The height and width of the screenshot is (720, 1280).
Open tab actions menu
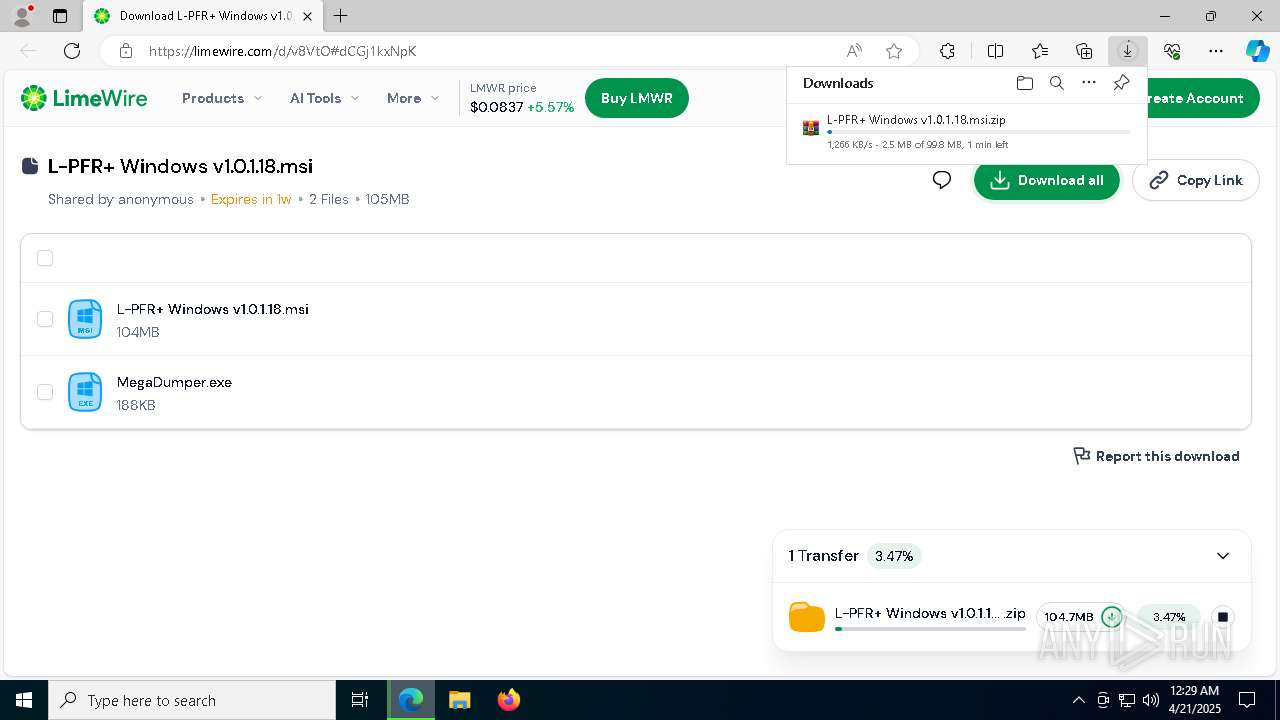click(x=60, y=16)
